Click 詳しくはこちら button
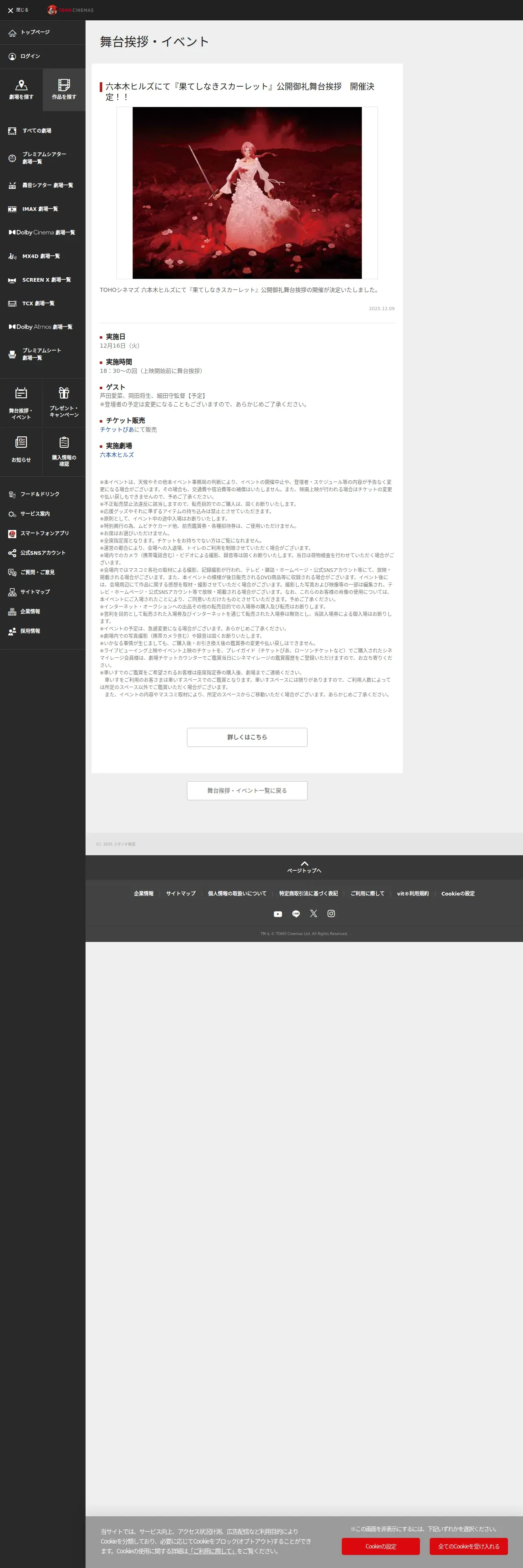The image size is (523, 1568). click(247, 737)
